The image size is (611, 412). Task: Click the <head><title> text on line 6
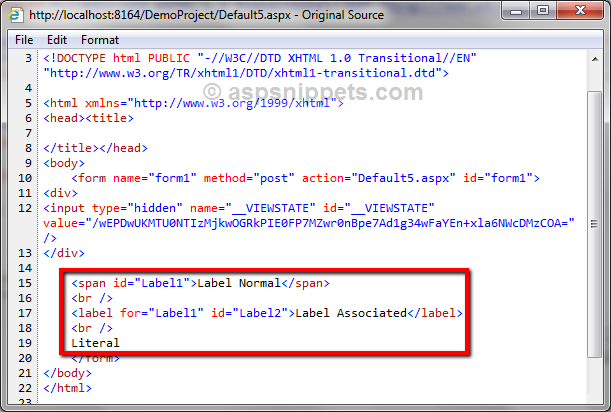[88, 118]
